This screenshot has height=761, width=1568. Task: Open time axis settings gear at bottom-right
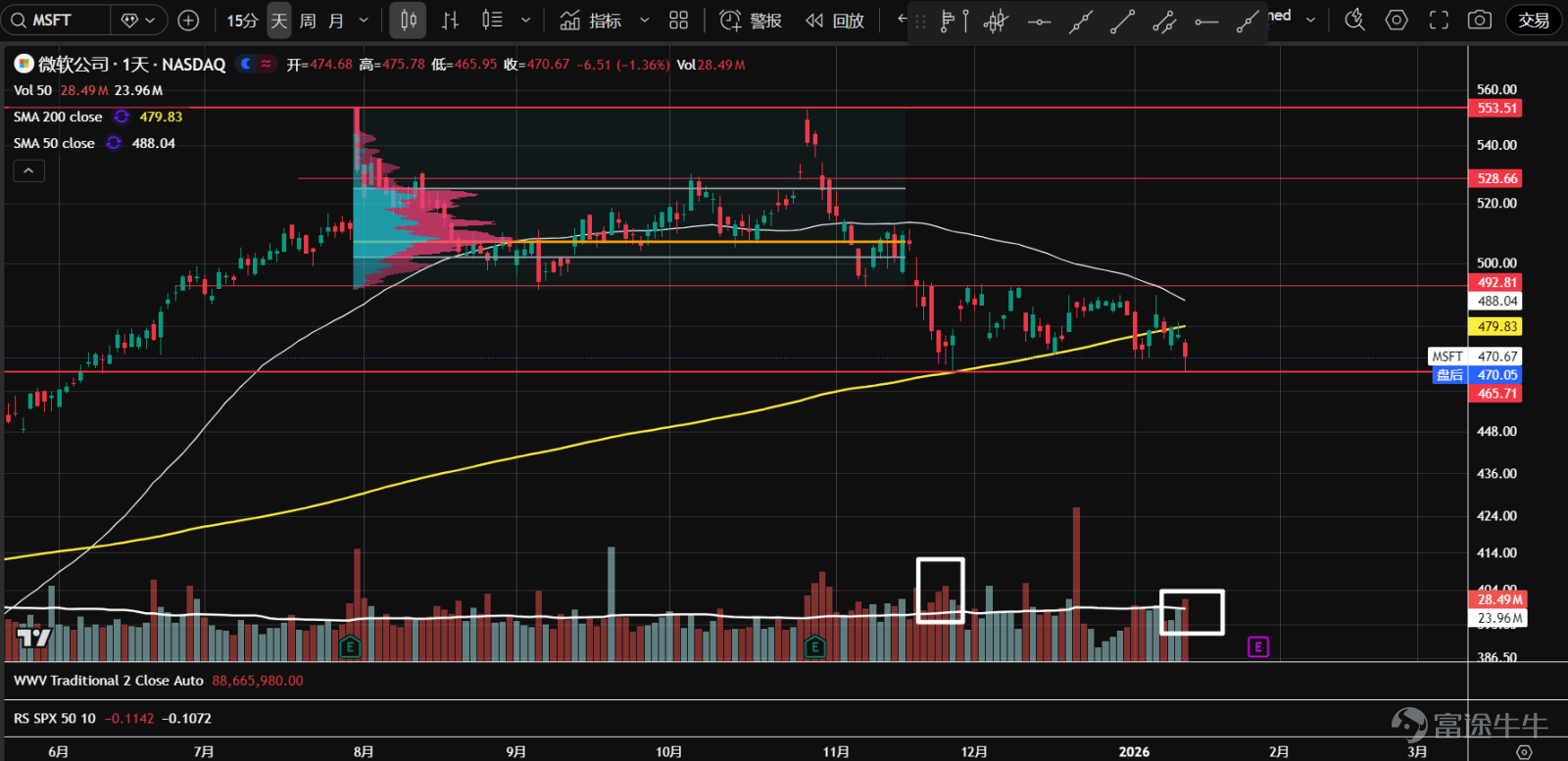point(1524,751)
